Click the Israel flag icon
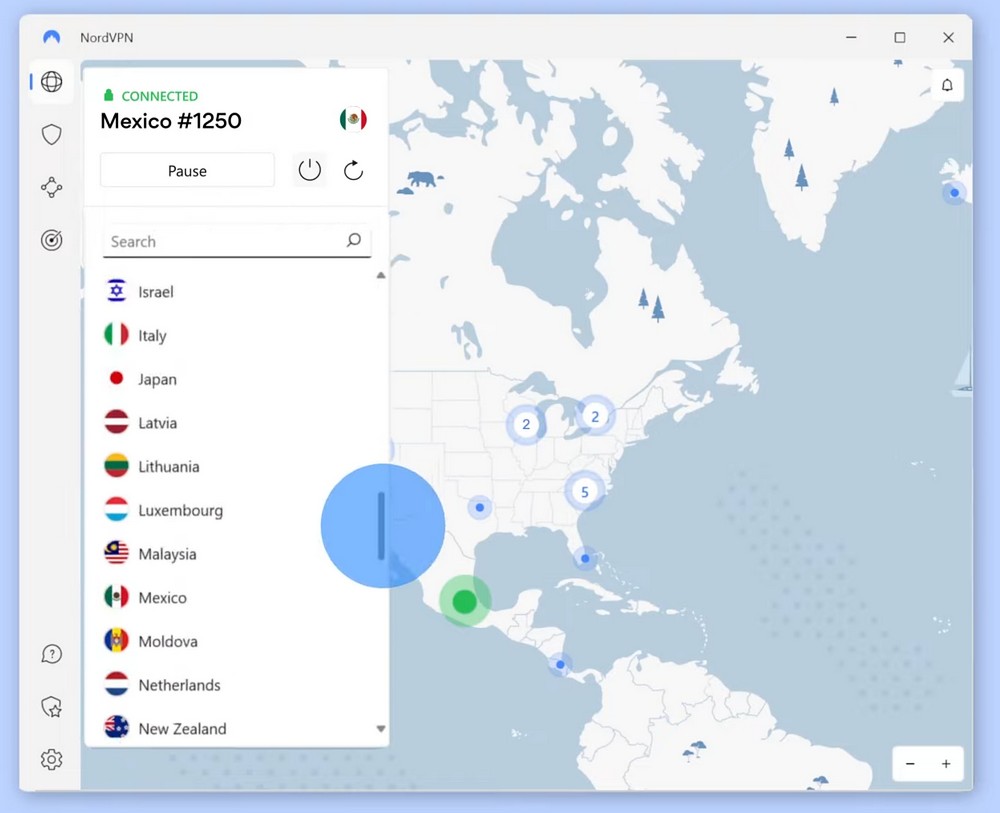 click(x=116, y=291)
